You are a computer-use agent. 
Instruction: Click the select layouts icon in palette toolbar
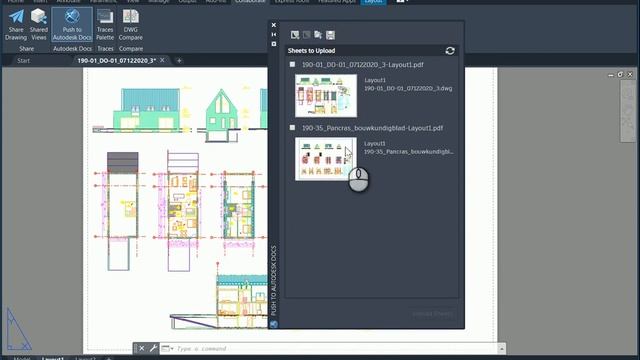pyautogui.click(x=295, y=35)
